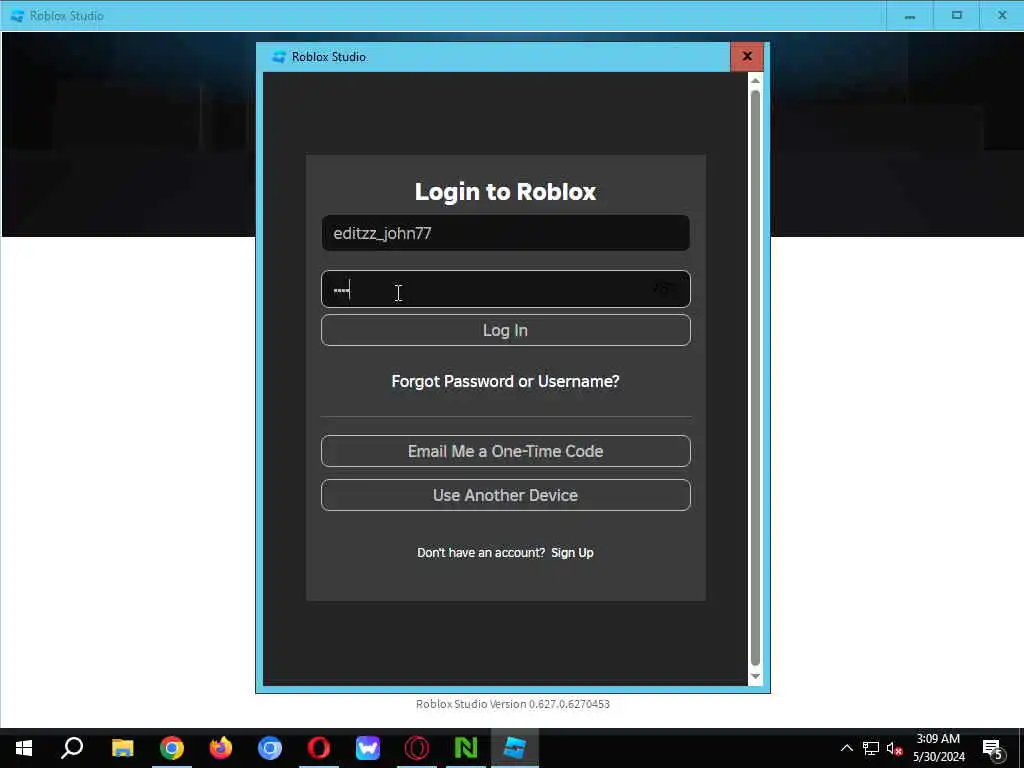The height and width of the screenshot is (768, 1024).
Task: Click the Log In button
Action: [x=505, y=330]
